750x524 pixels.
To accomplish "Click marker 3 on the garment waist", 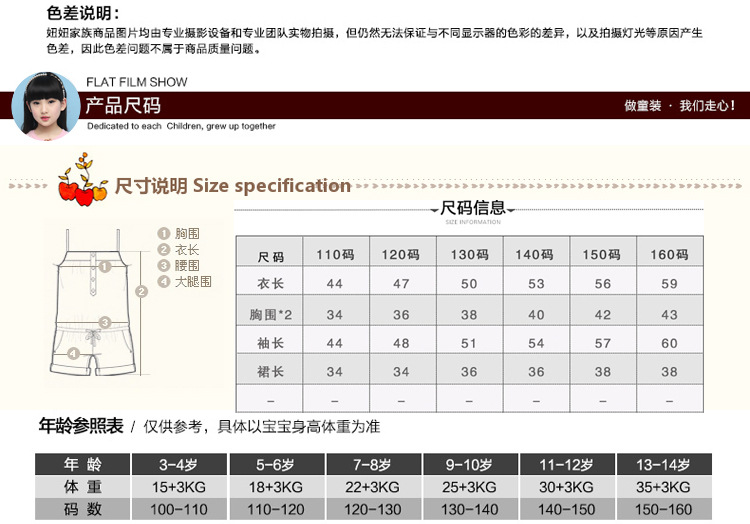I will (105, 322).
